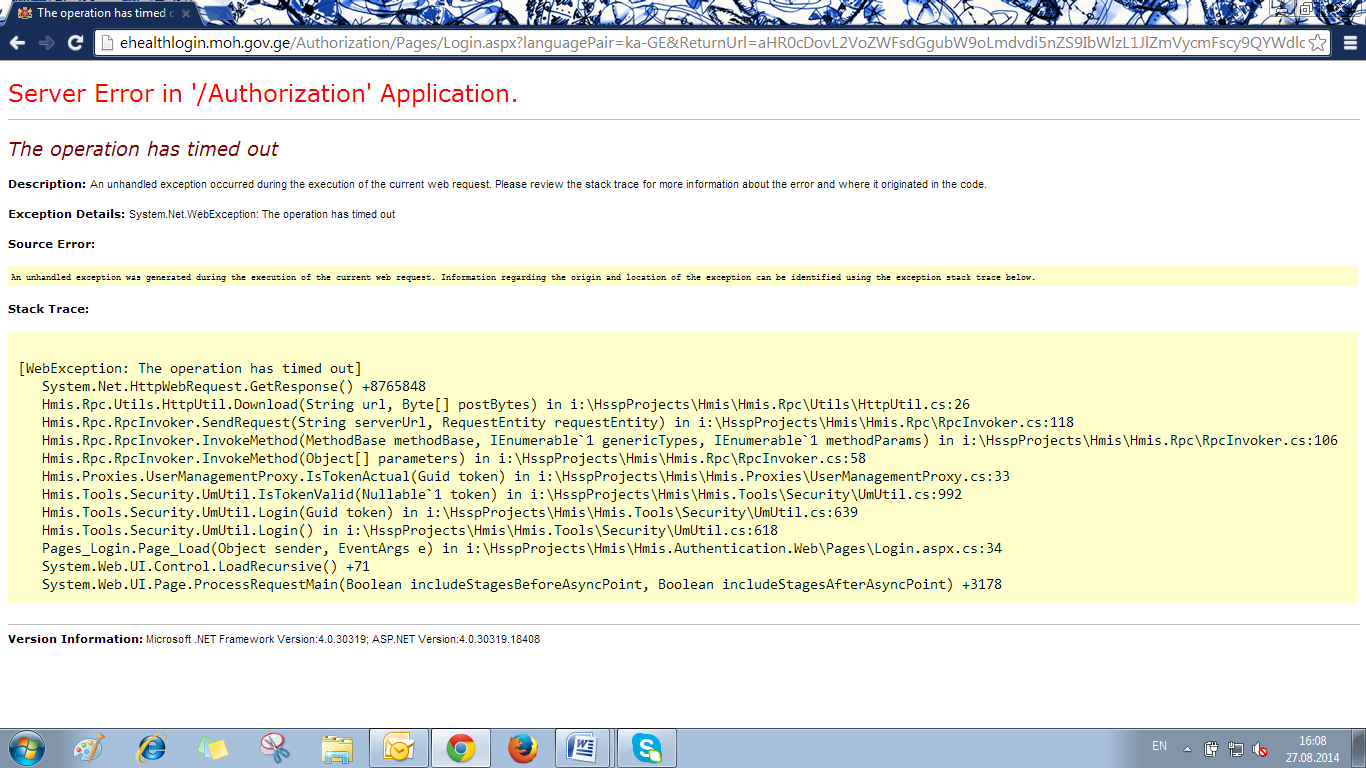Open the EN input language selector
Image resolution: width=1366 pixels, height=768 pixels.
[1159, 746]
